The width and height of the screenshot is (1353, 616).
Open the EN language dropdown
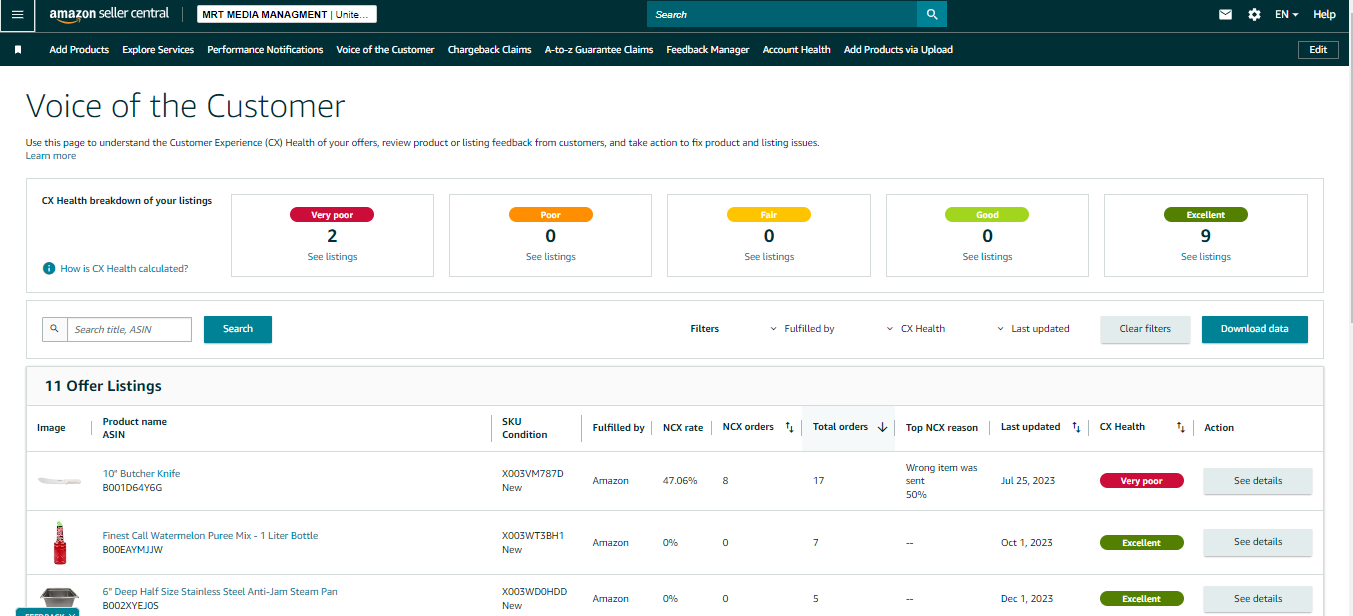coord(1286,15)
